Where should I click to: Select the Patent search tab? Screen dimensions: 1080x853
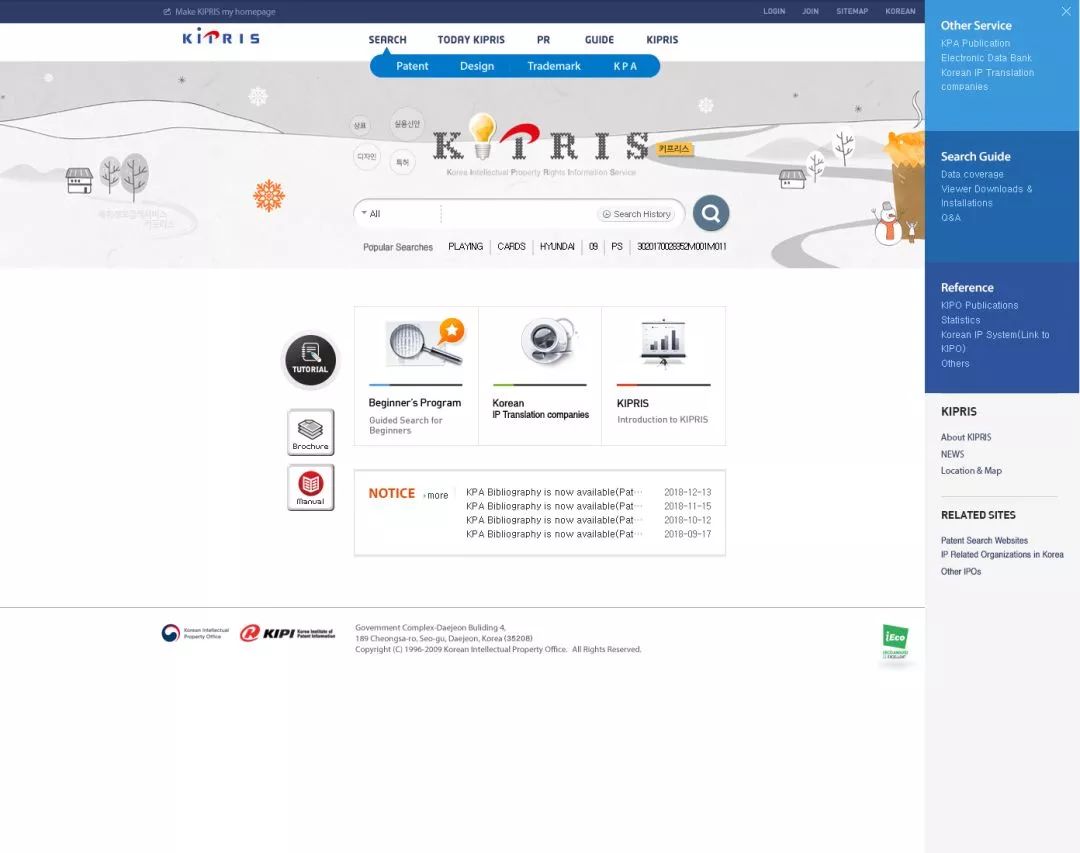[x=412, y=66]
